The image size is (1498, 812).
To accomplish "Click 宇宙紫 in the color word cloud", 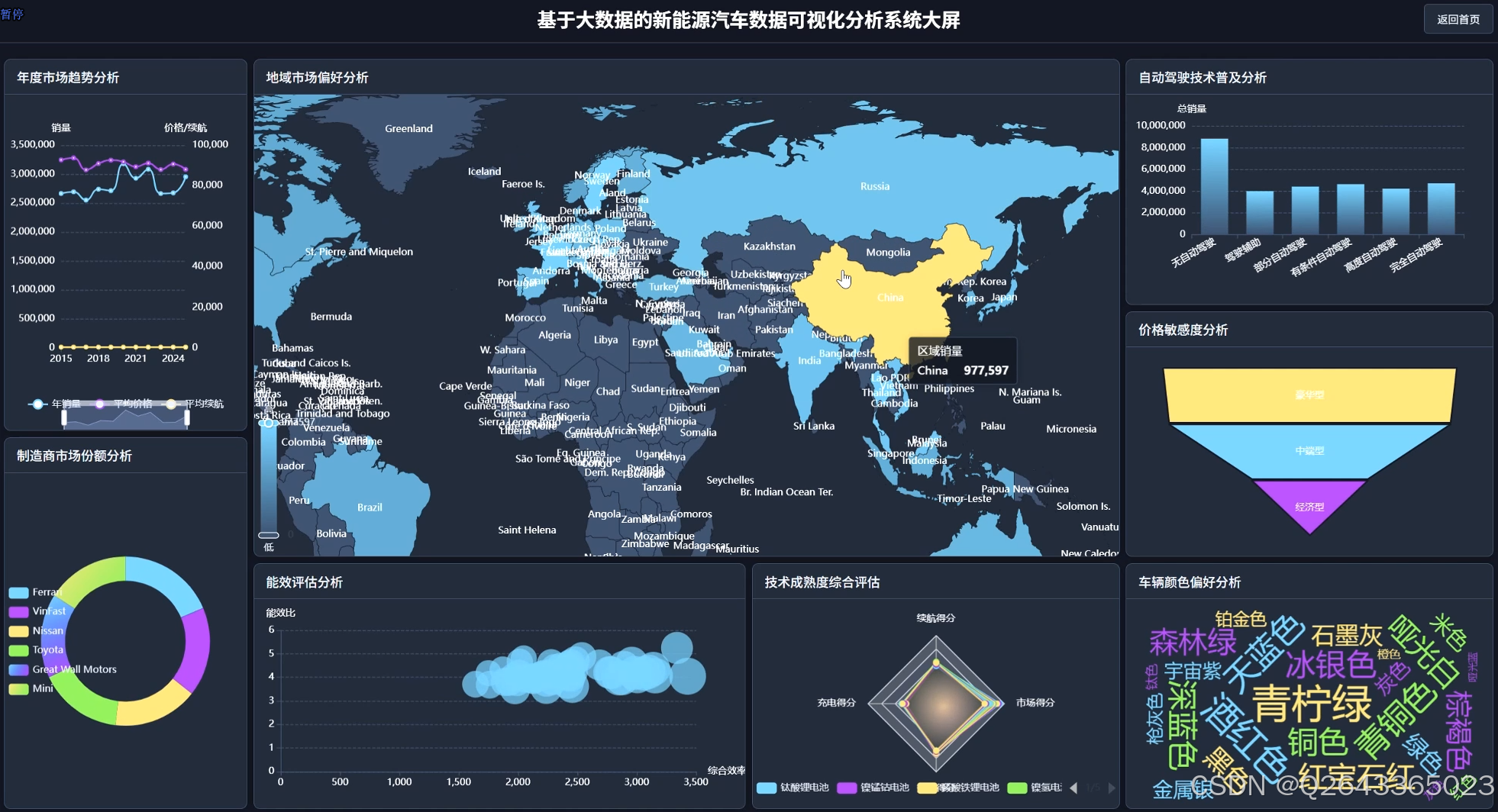I will 1193,672.
